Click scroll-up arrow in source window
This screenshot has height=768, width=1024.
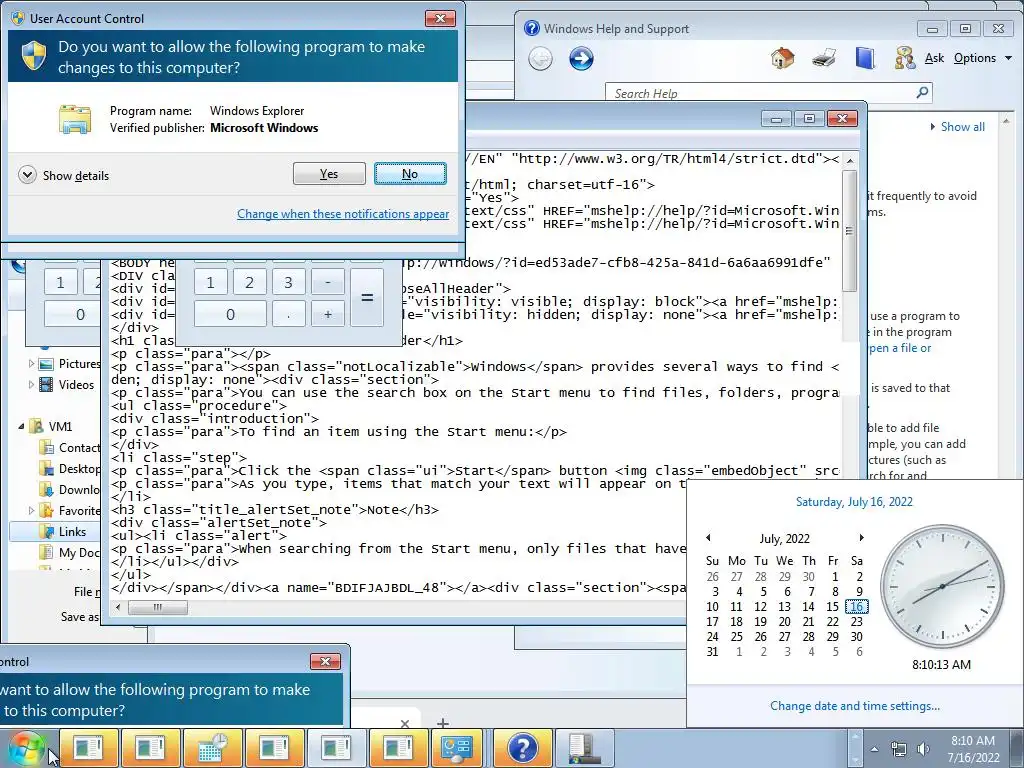[x=850, y=160]
